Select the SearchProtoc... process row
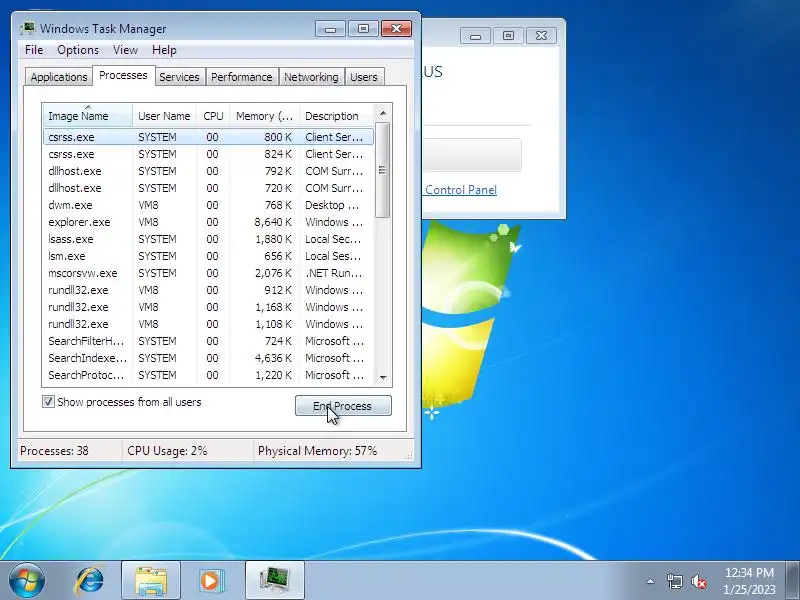Screen dimensions: 800x600 point(208,375)
